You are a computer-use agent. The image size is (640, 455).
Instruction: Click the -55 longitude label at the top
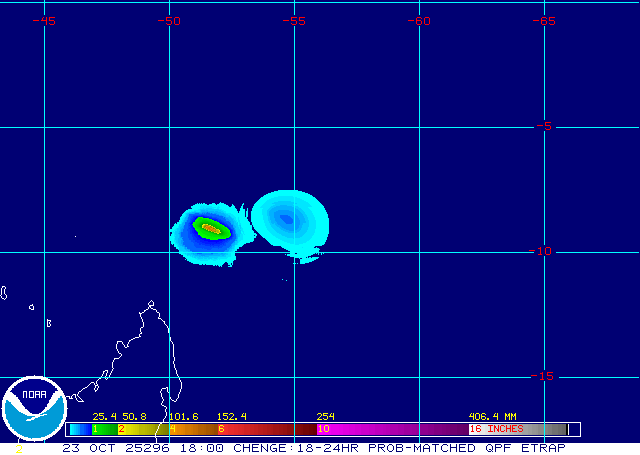click(x=294, y=20)
